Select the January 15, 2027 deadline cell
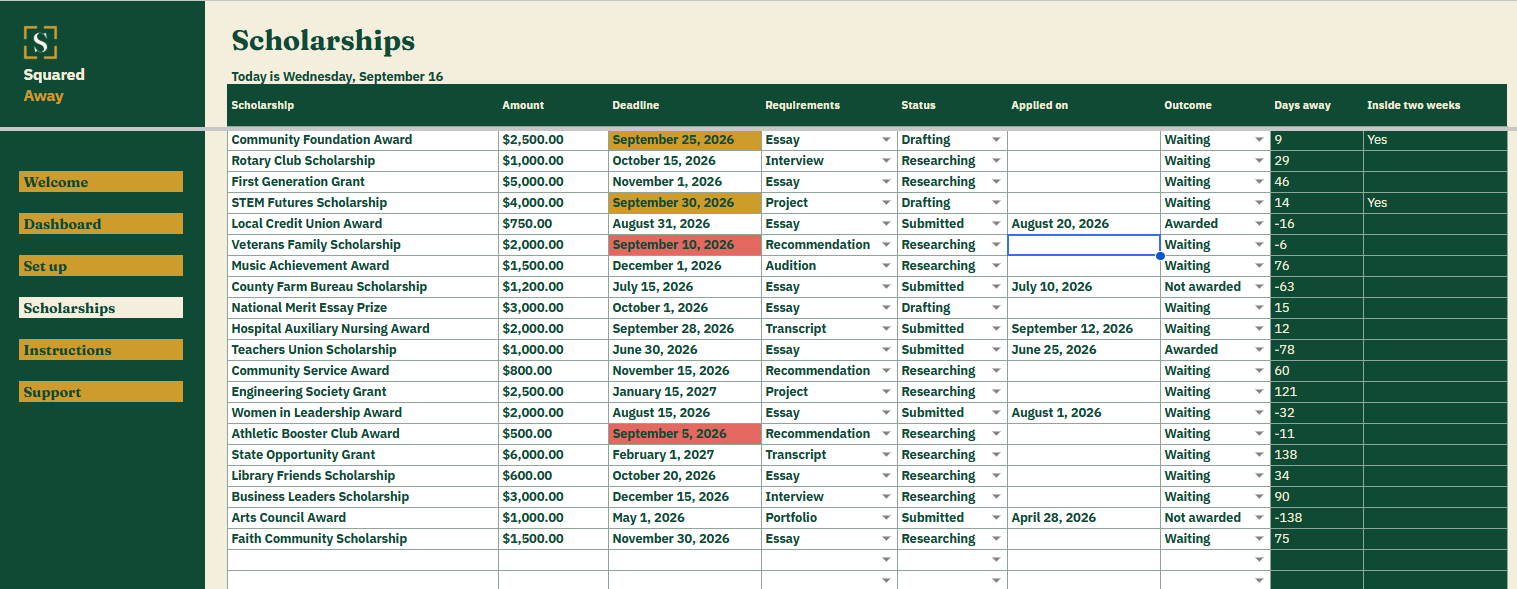This screenshot has width=1517, height=589. tap(685, 392)
